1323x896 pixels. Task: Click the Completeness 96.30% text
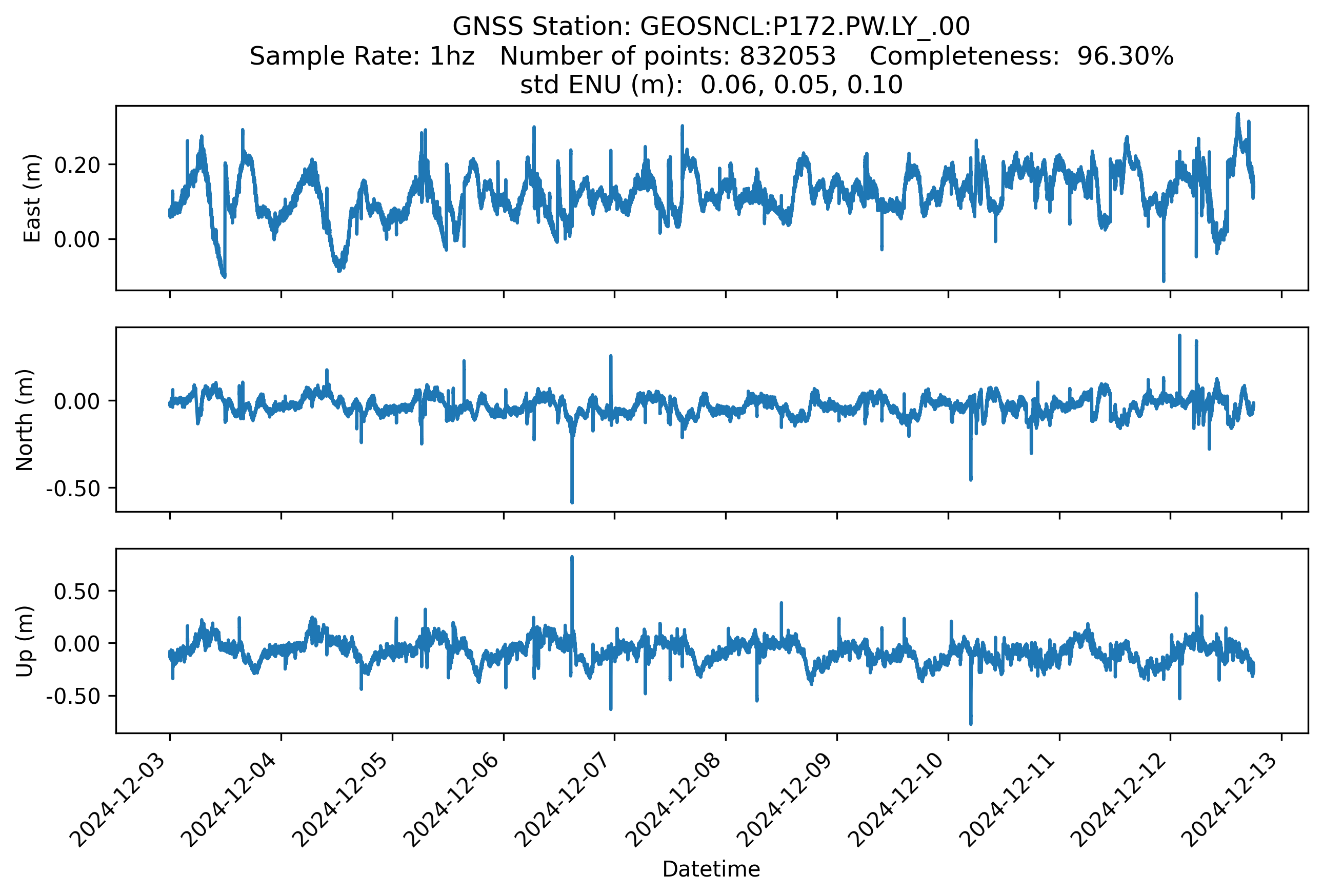tap(1021, 56)
